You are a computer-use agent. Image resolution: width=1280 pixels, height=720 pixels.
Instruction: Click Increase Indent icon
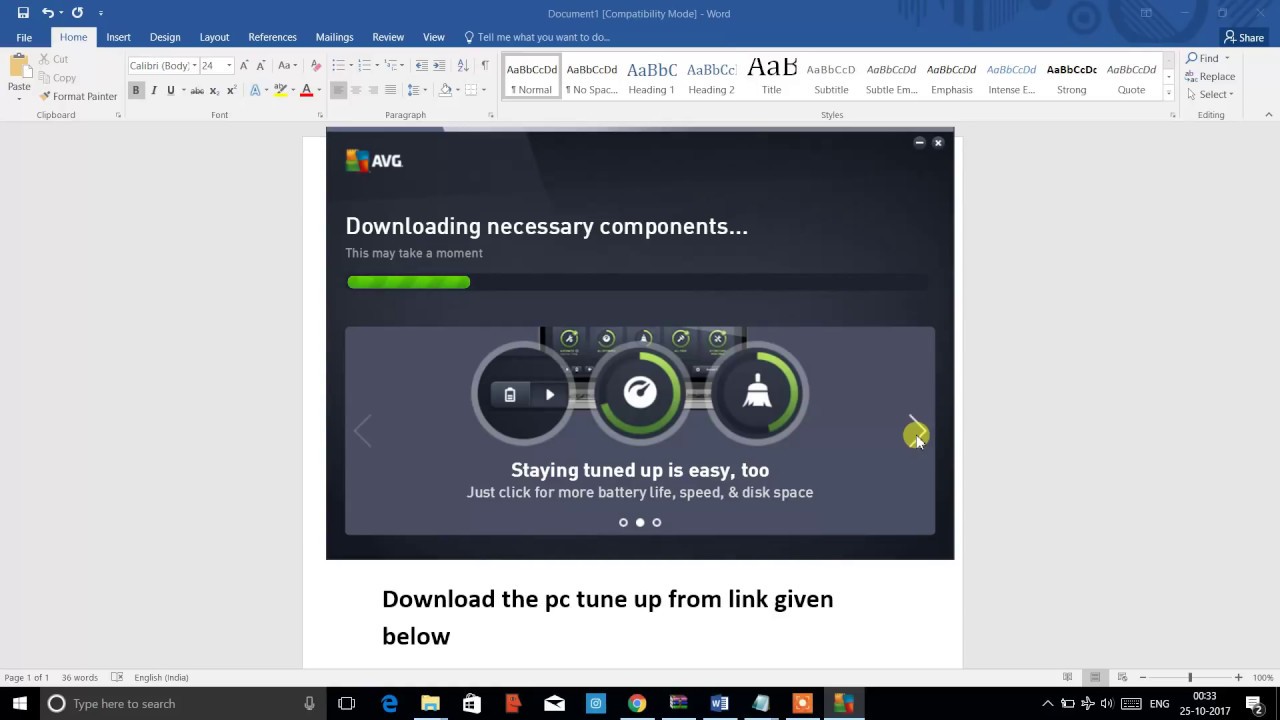coord(439,65)
